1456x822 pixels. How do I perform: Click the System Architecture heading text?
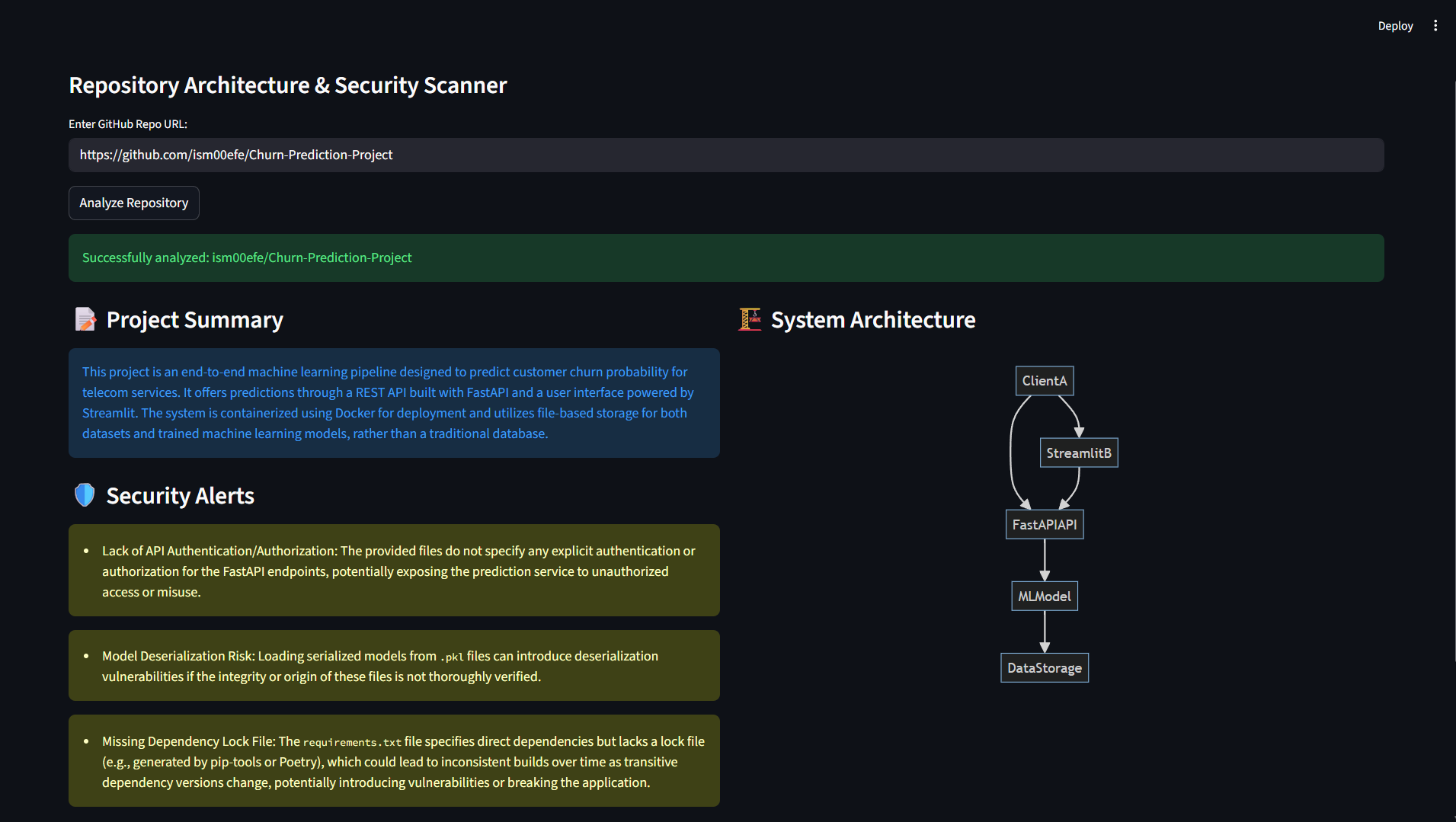873,320
